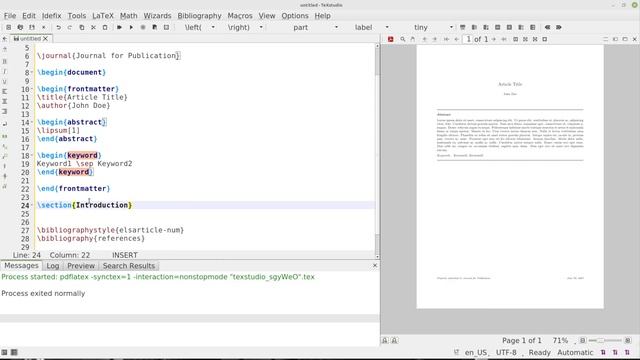Viewport: 640px width, 360px height.
Task: Click the Open file toolbar icon
Action: pos(20,27)
